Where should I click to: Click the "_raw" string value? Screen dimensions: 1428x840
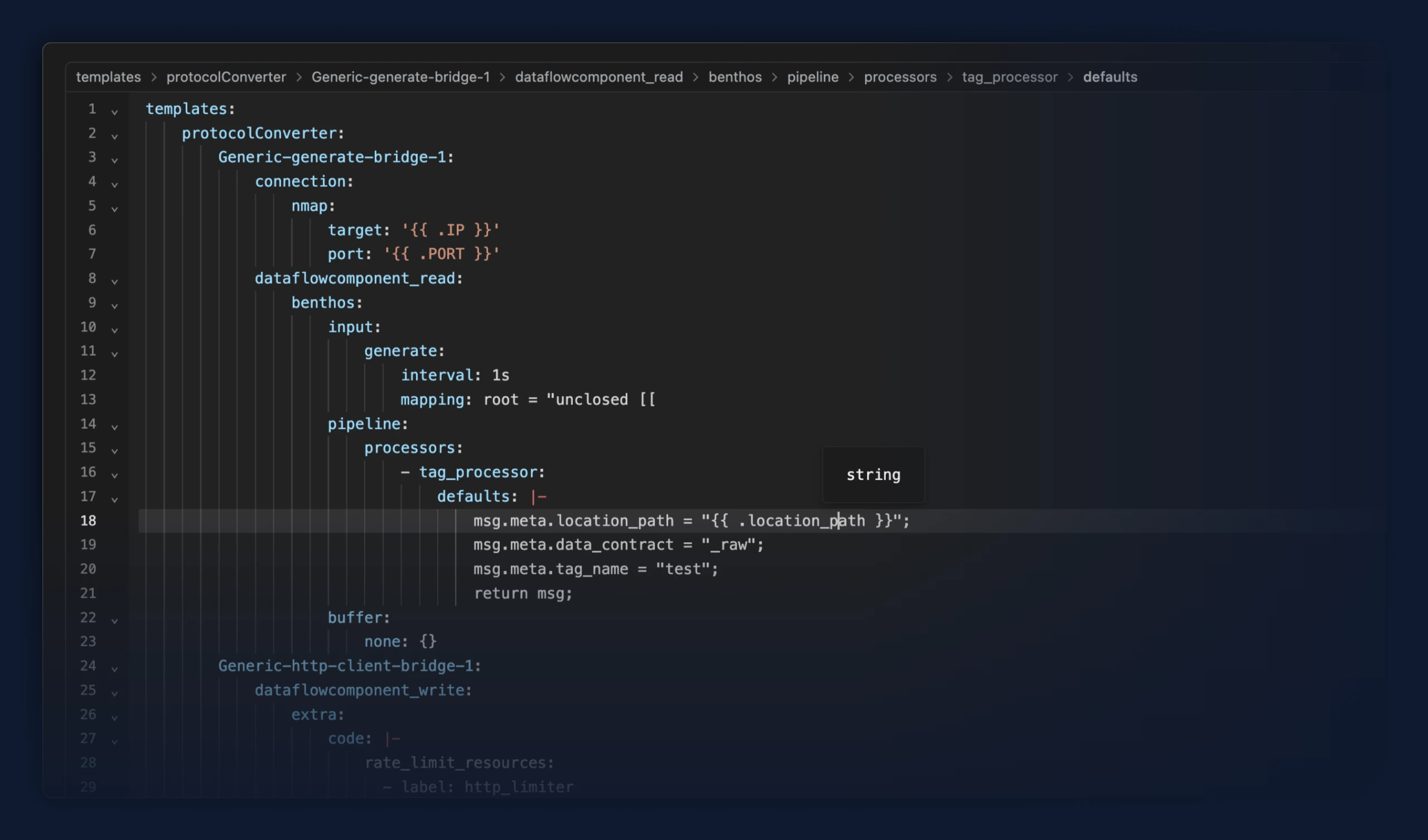pos(729,545)
